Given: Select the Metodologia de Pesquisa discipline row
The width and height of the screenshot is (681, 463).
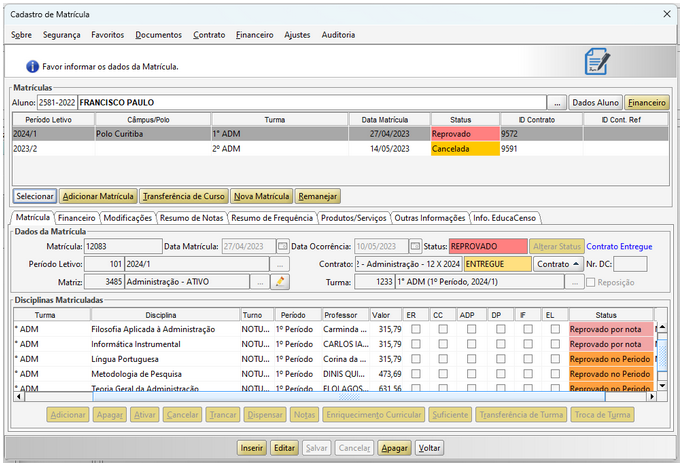Looking at the screenshot, I should point(334,374).
